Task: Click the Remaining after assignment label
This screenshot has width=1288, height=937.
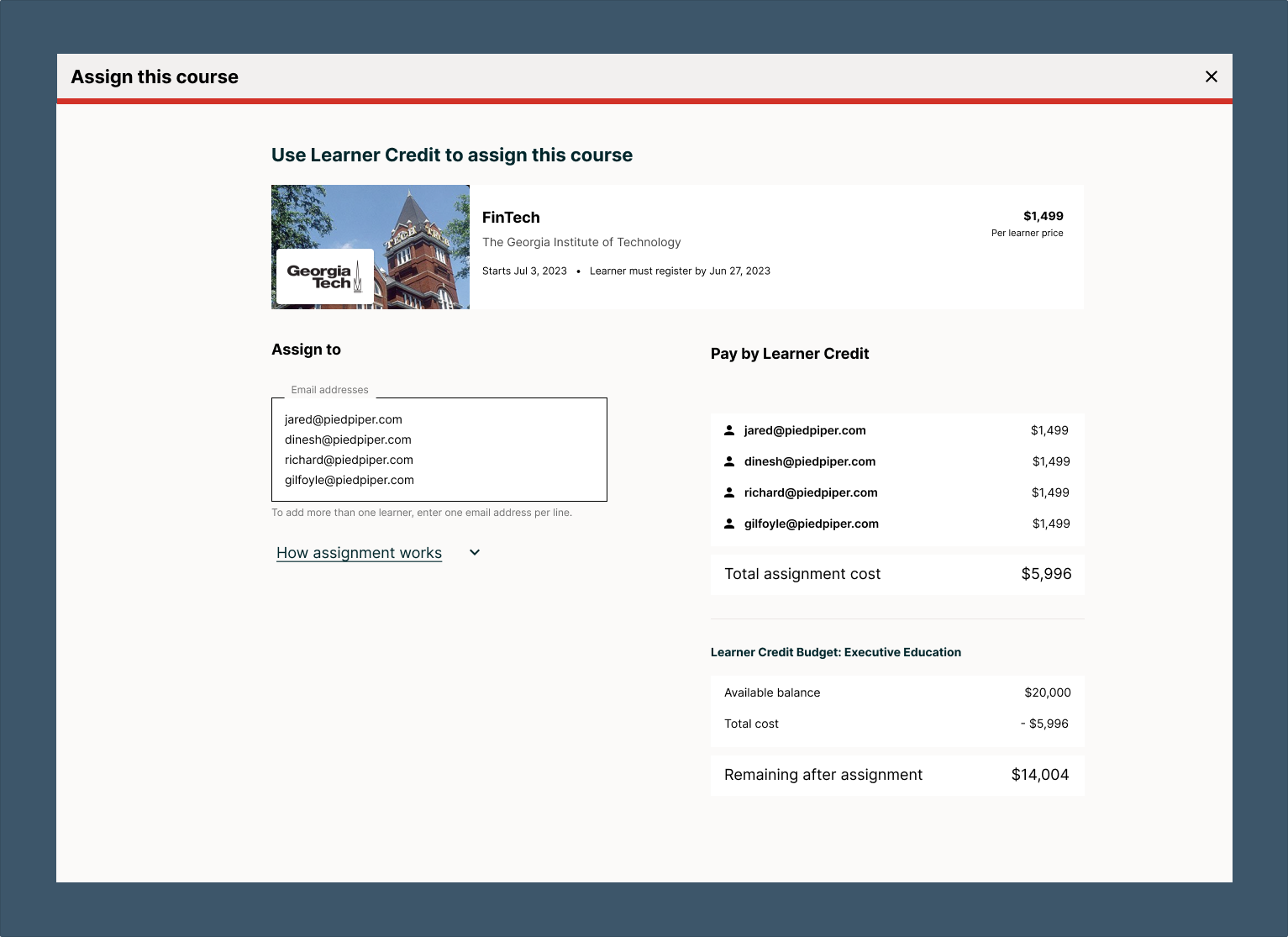Action: pyautogui.click(x=823, y=775)
